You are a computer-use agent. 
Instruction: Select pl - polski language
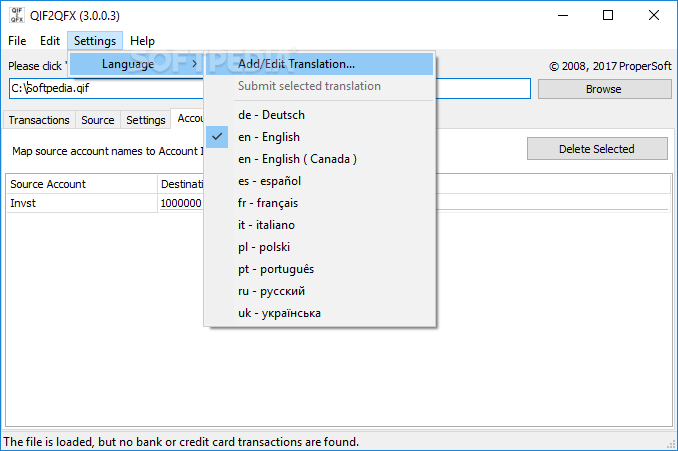click(x=320, y=247)
